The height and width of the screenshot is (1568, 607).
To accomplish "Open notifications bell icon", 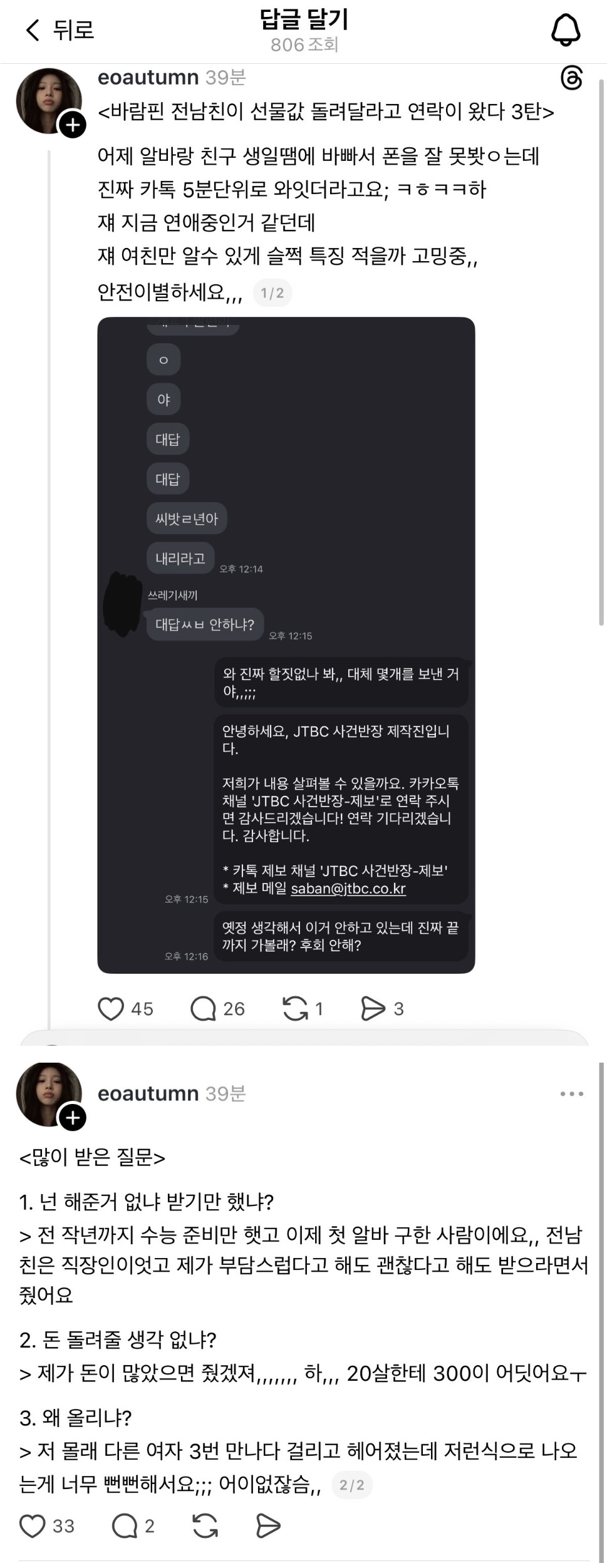I will coord(566,29).
